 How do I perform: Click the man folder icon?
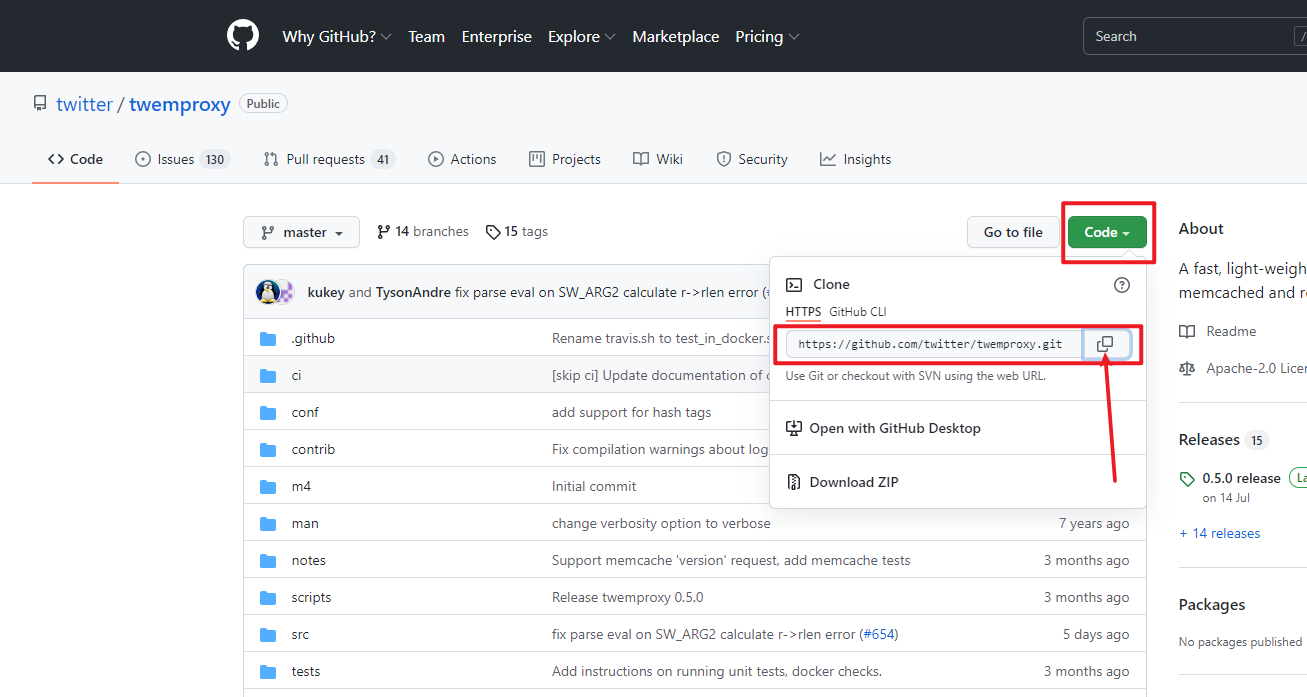coord(268,524)
